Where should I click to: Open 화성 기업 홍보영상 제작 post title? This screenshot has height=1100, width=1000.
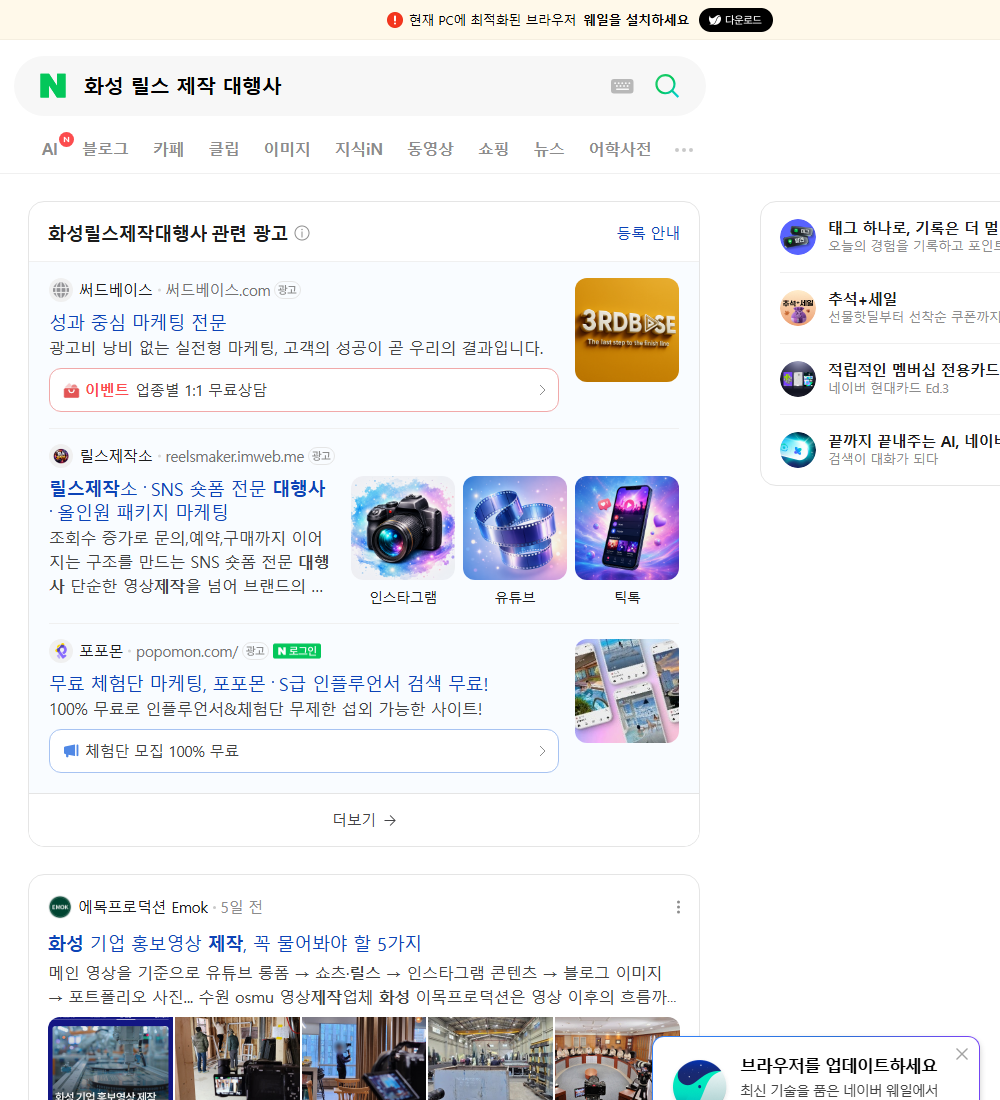pyautogui.click(x=234, y=943)
